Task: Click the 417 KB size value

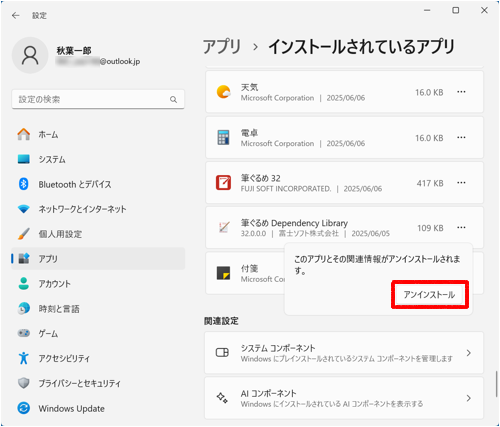Action: [430, 183]
